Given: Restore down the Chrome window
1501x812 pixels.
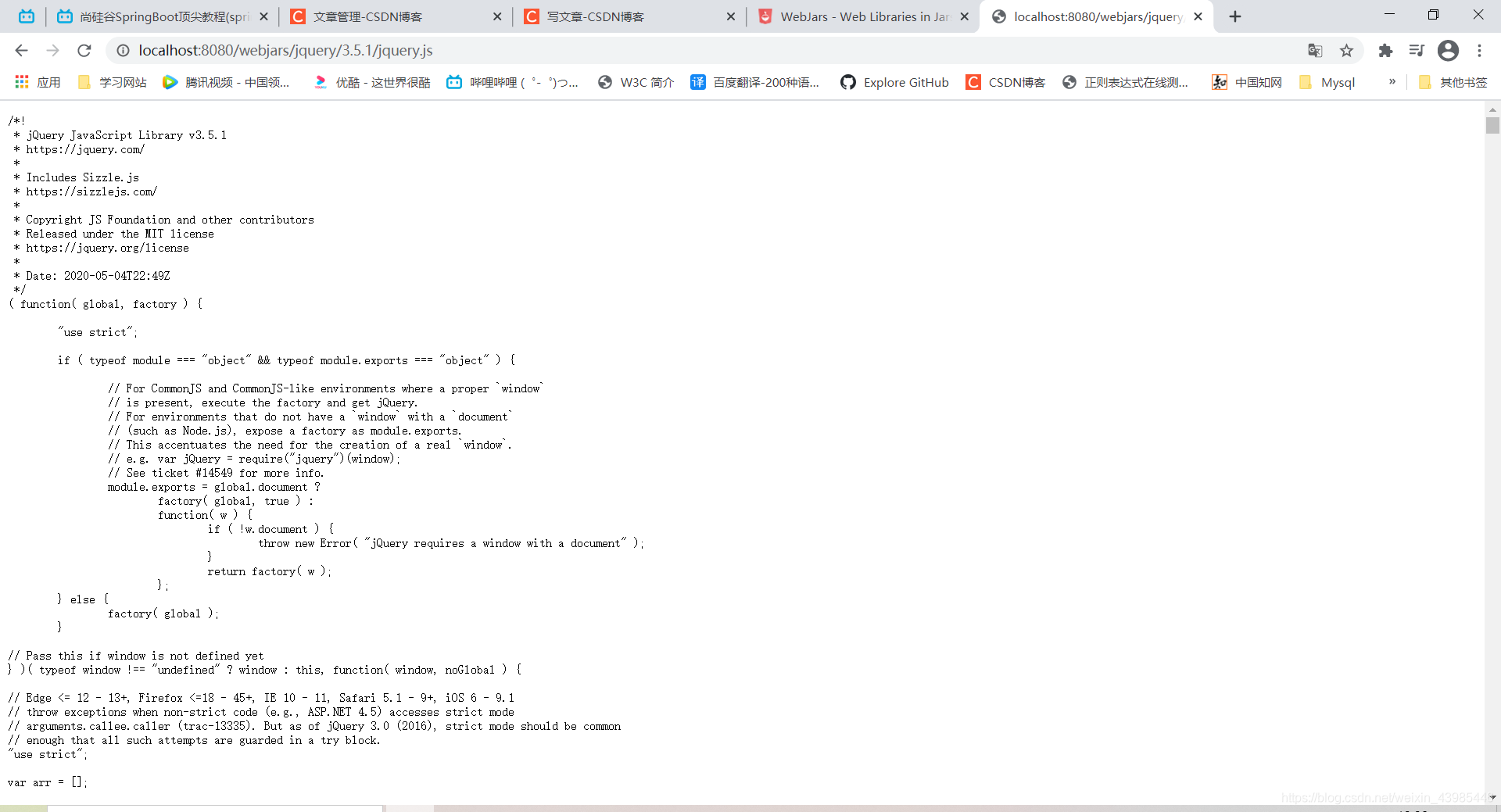Looking at the screenshot, I should point(1433,14).
